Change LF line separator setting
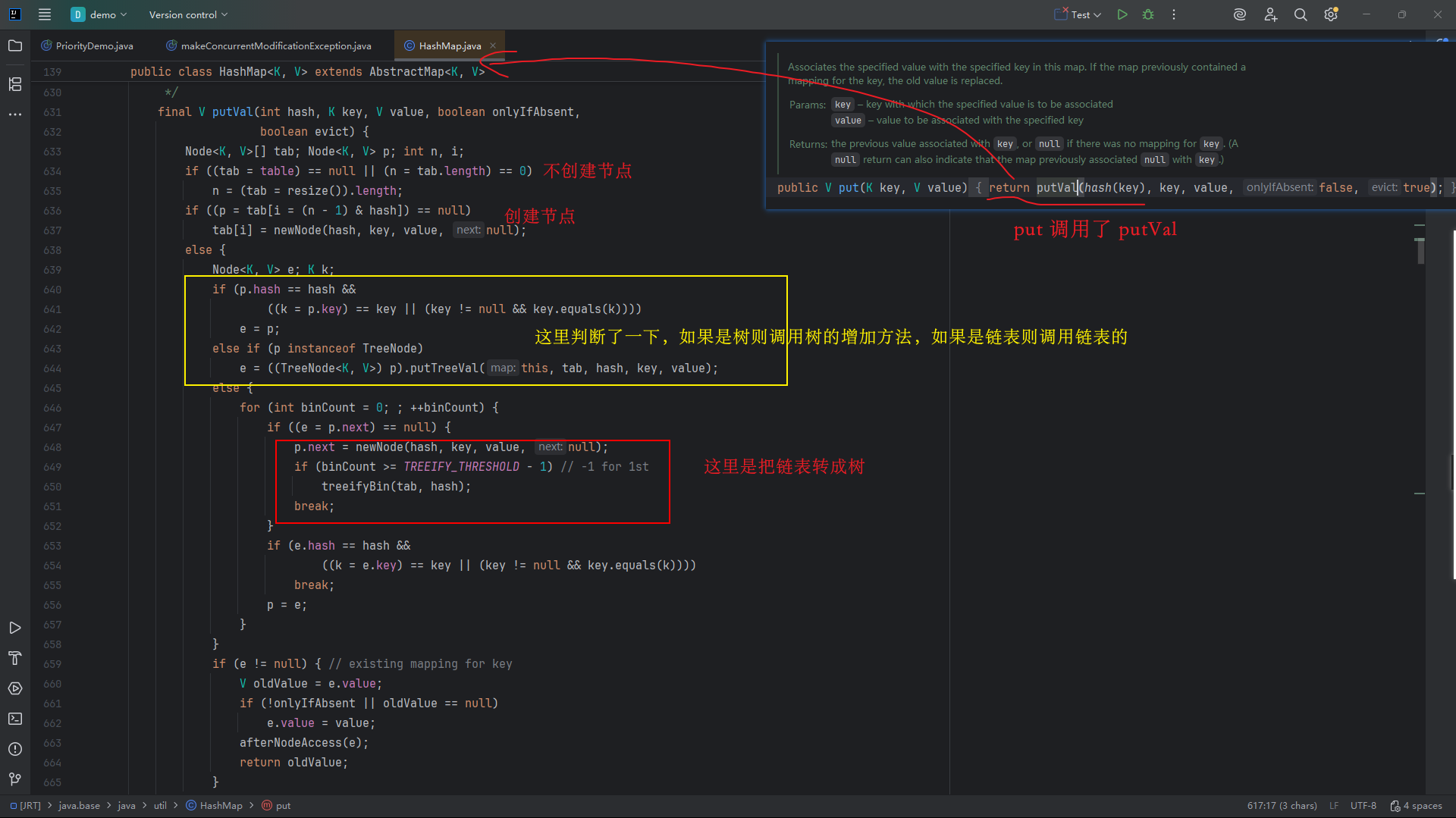 pyautogui.click(x=1334, y=806)
